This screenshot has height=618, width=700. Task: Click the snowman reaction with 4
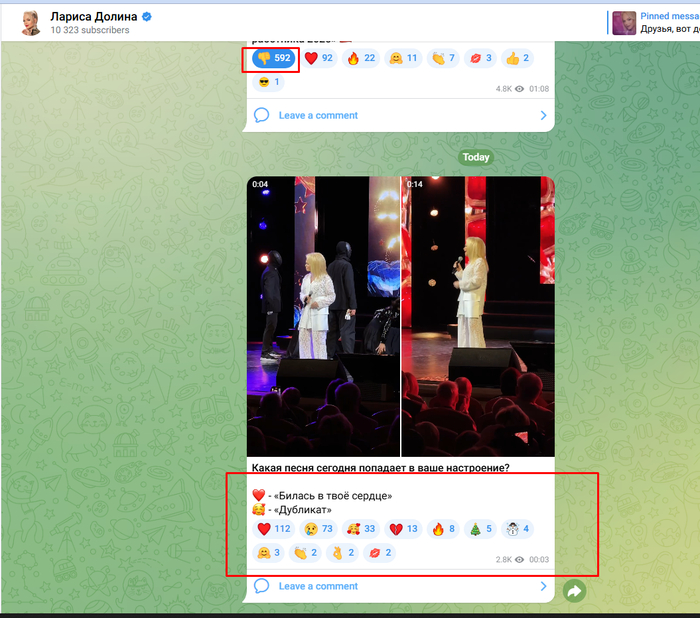click(x=517, y=529)
